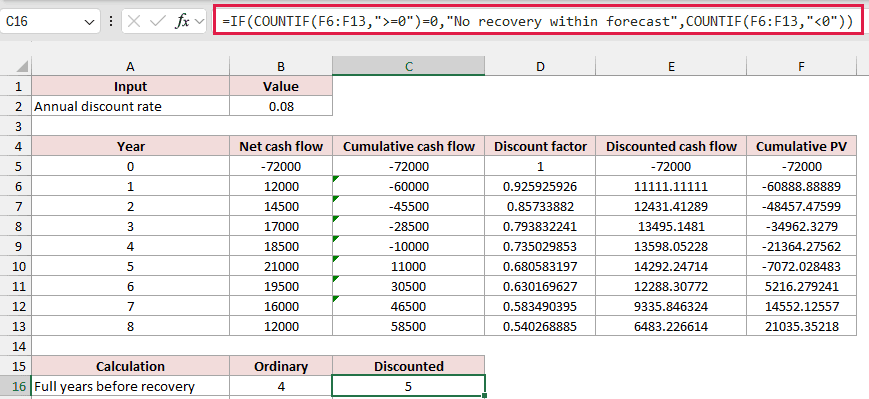Click the Ordinary header cell
This screenshot has width=869, height=399.
point(281,366)
